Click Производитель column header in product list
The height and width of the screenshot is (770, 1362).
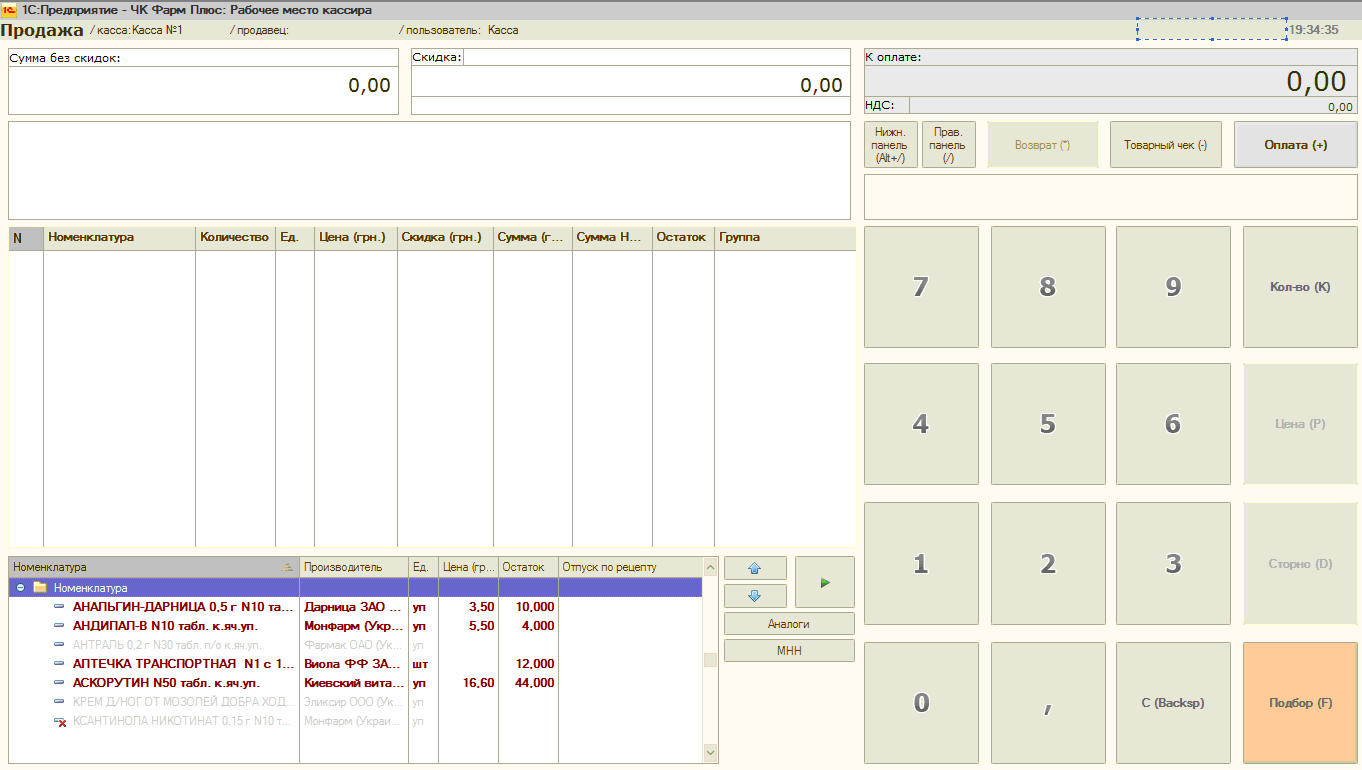(x=354, y=567)
